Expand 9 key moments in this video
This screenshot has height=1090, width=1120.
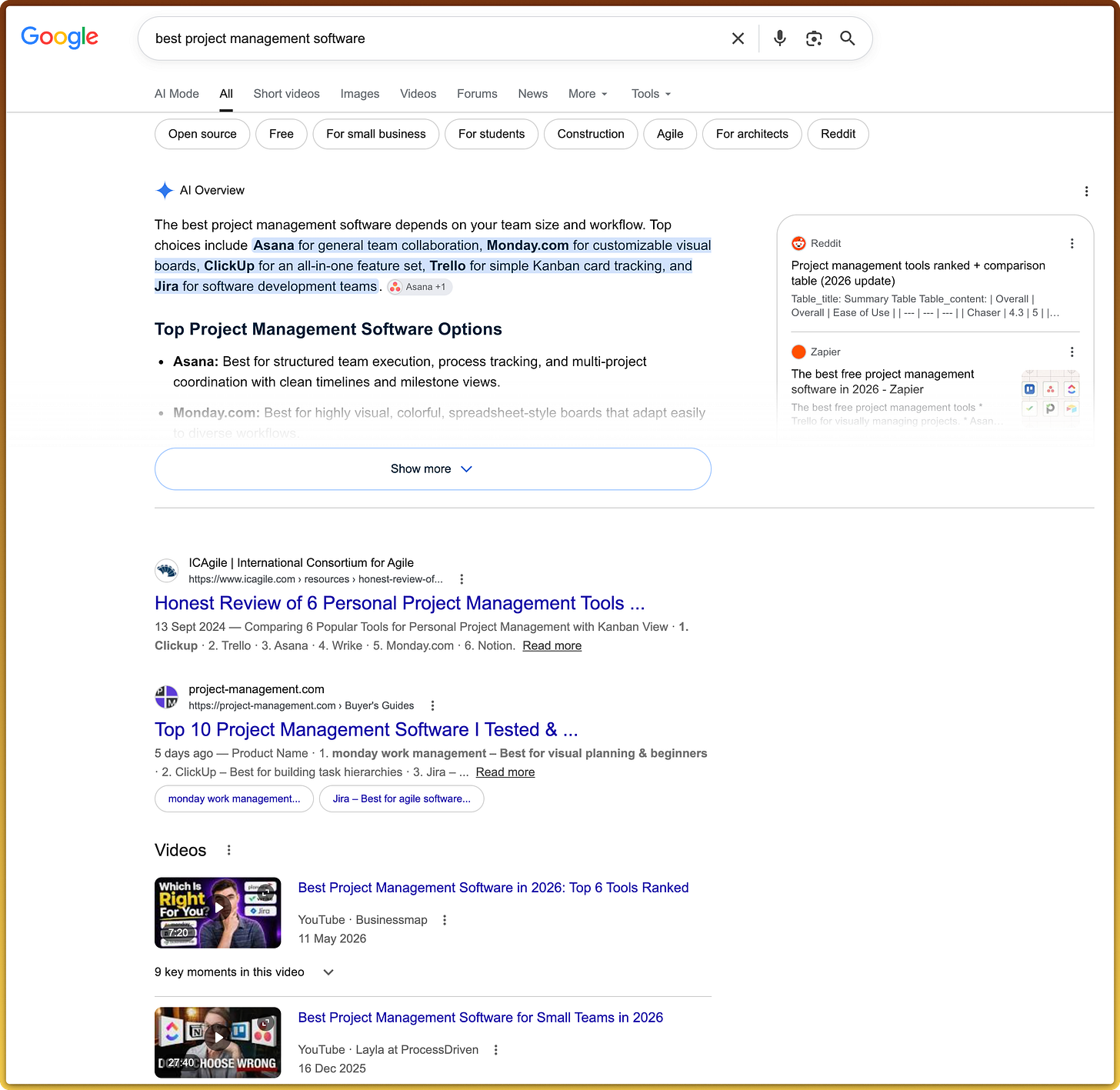click(x=244, y=972)
